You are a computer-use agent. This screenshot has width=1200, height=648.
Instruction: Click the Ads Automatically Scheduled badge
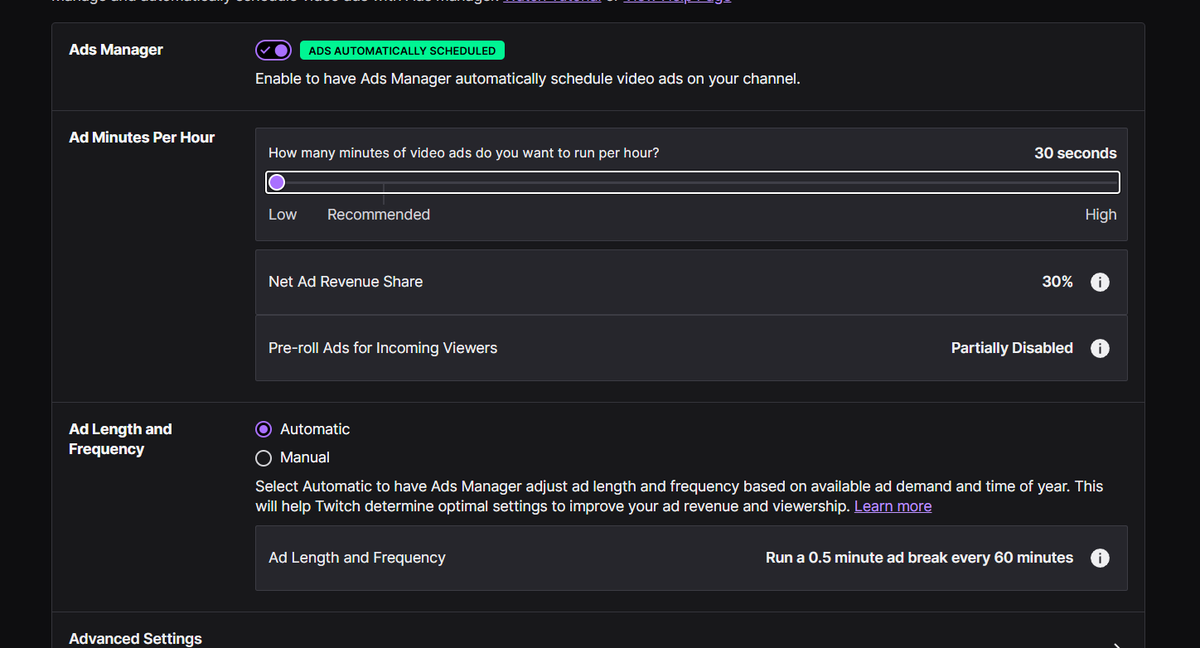tap(402, 50)
